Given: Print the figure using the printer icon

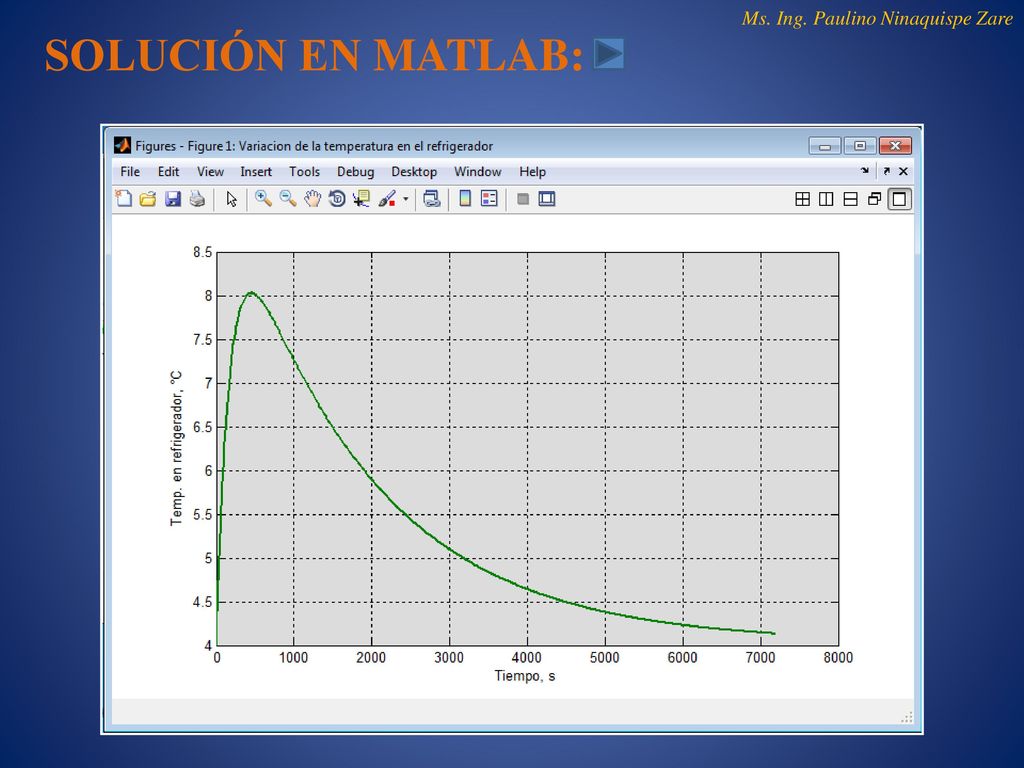Looking at the screenshot, I should click(197, 199).
